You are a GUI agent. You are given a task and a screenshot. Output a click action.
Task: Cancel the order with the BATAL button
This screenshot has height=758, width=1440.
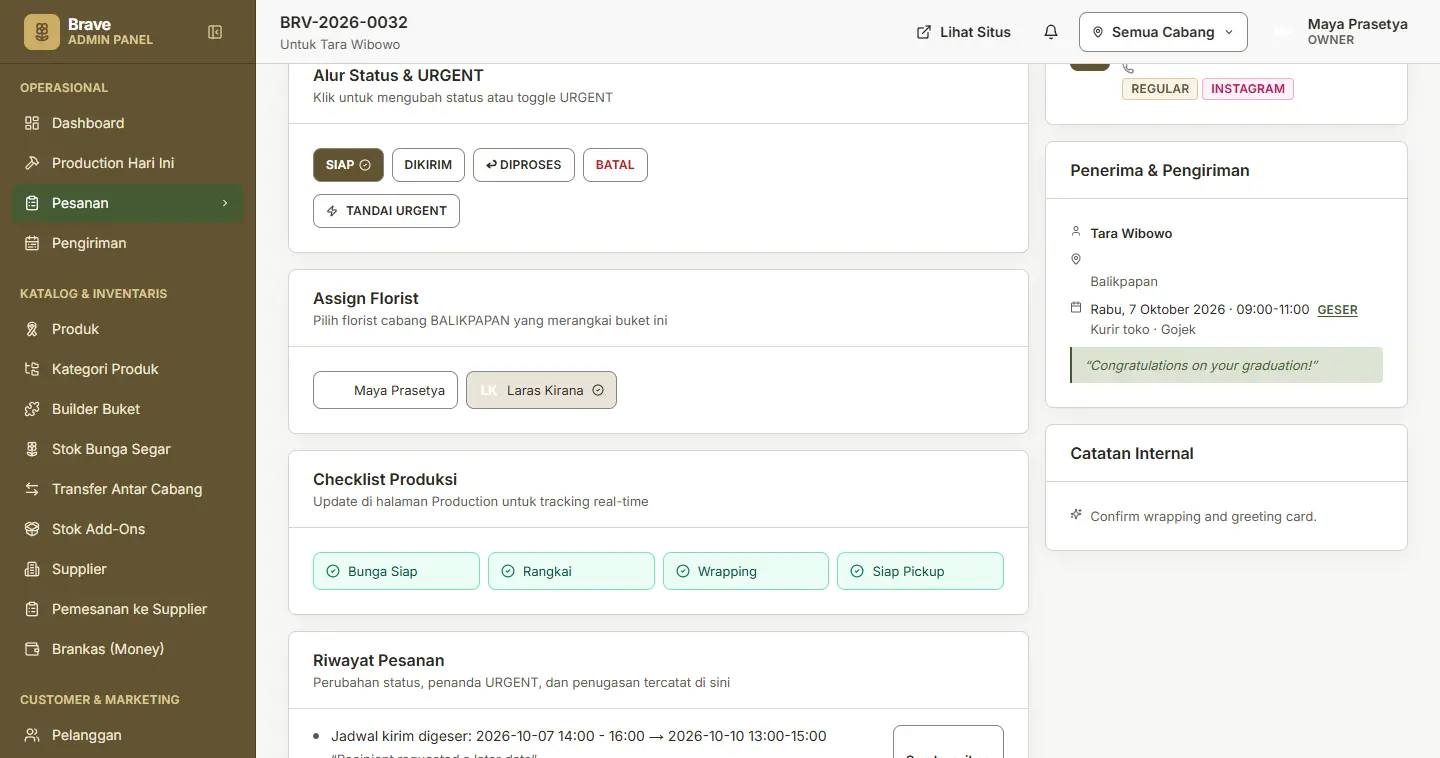pos(615,165)
